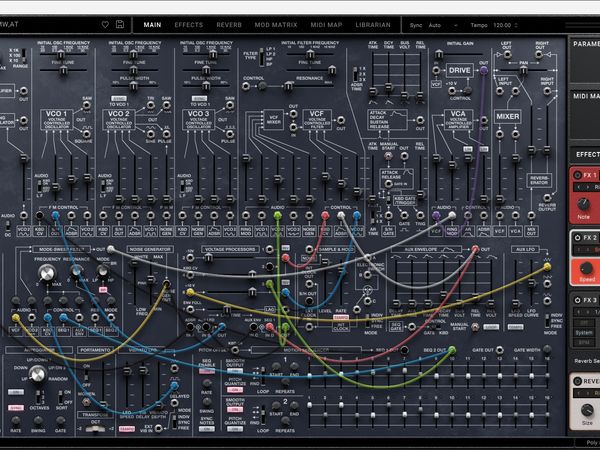Toggle the PORTAMENTO ON/OFF switch
600x450 pixels.
86,375
